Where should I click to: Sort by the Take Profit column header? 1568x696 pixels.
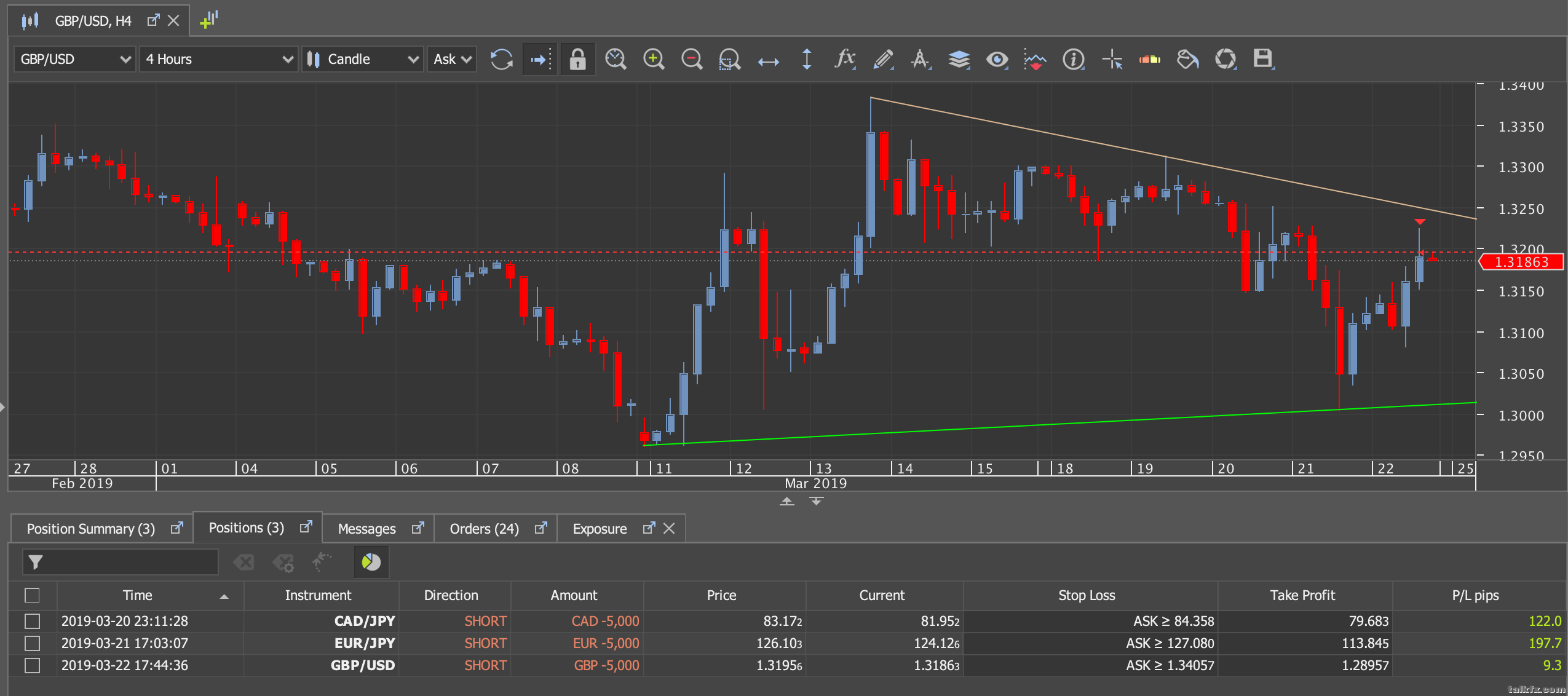point(1305,595)
